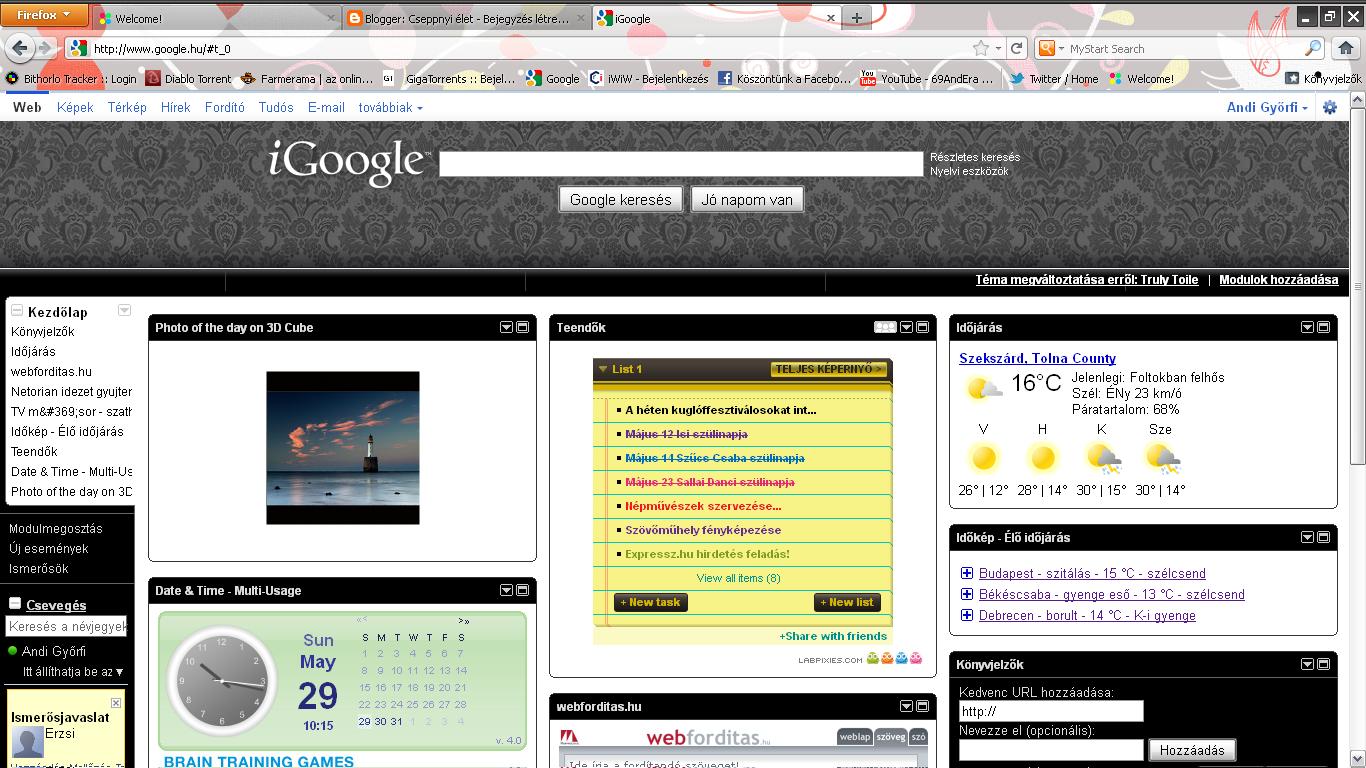Create a list with + New list

(x=848, y=602)
